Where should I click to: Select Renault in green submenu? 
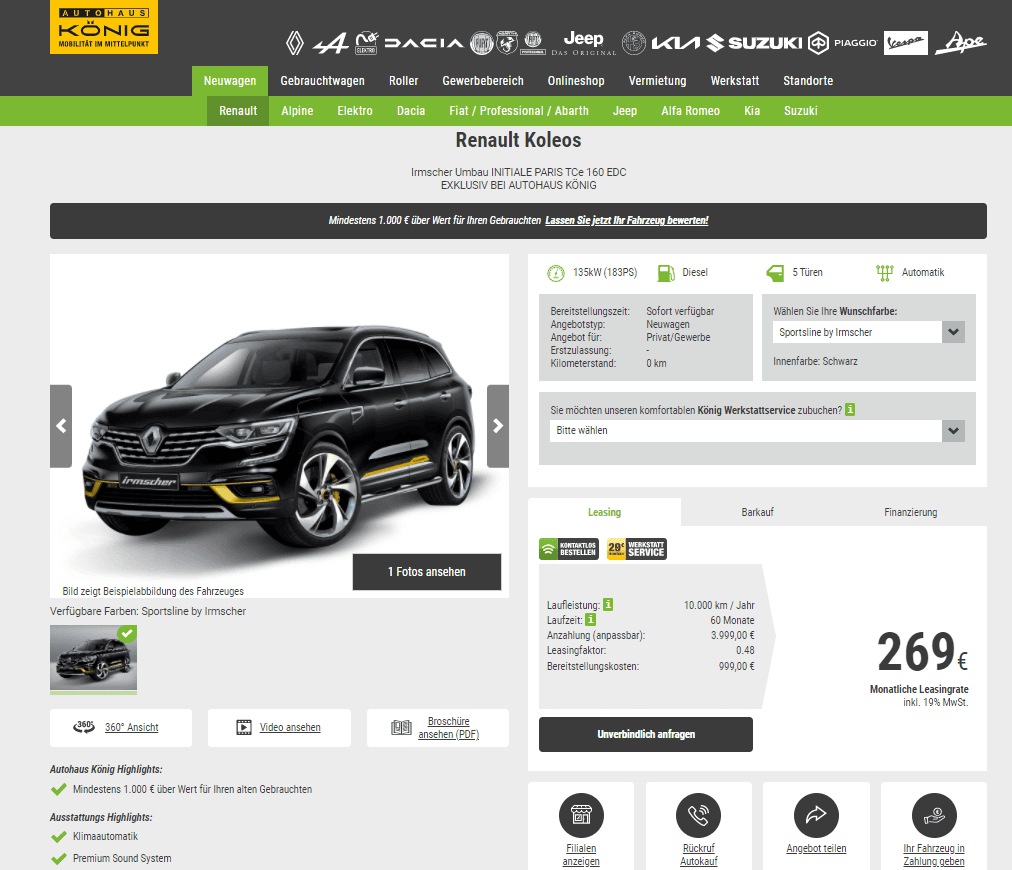coord(238,111)
